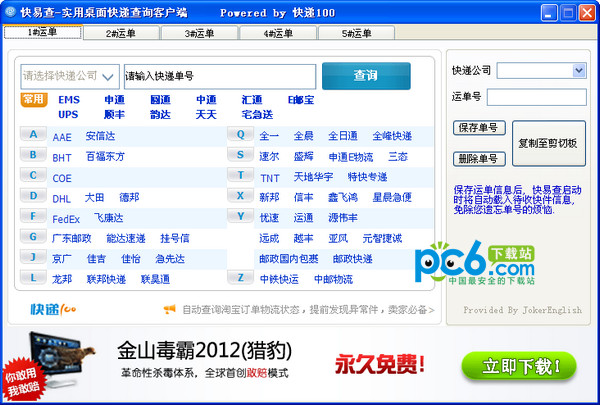Click the letter J index icon
The height and width of the screenshot is (405, 600).
point(33,257)
